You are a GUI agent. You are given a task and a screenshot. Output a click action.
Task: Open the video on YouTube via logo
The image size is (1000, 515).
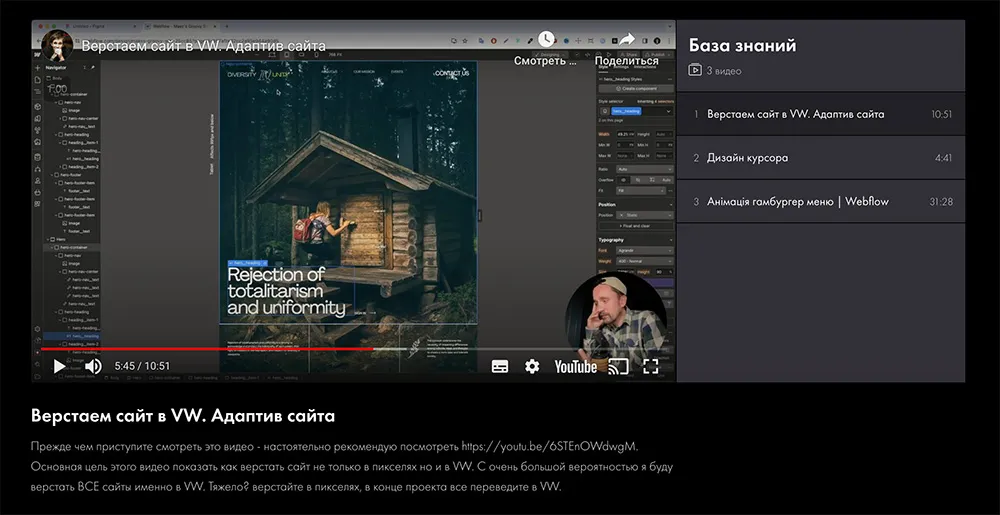pos(575,366)
